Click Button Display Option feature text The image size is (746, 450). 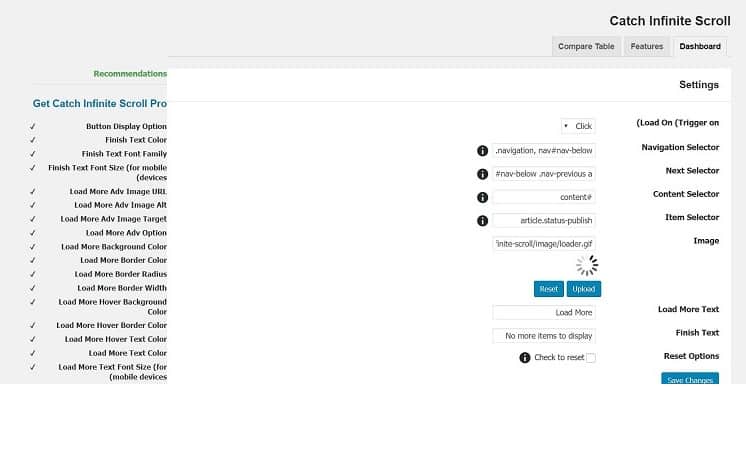126,127
